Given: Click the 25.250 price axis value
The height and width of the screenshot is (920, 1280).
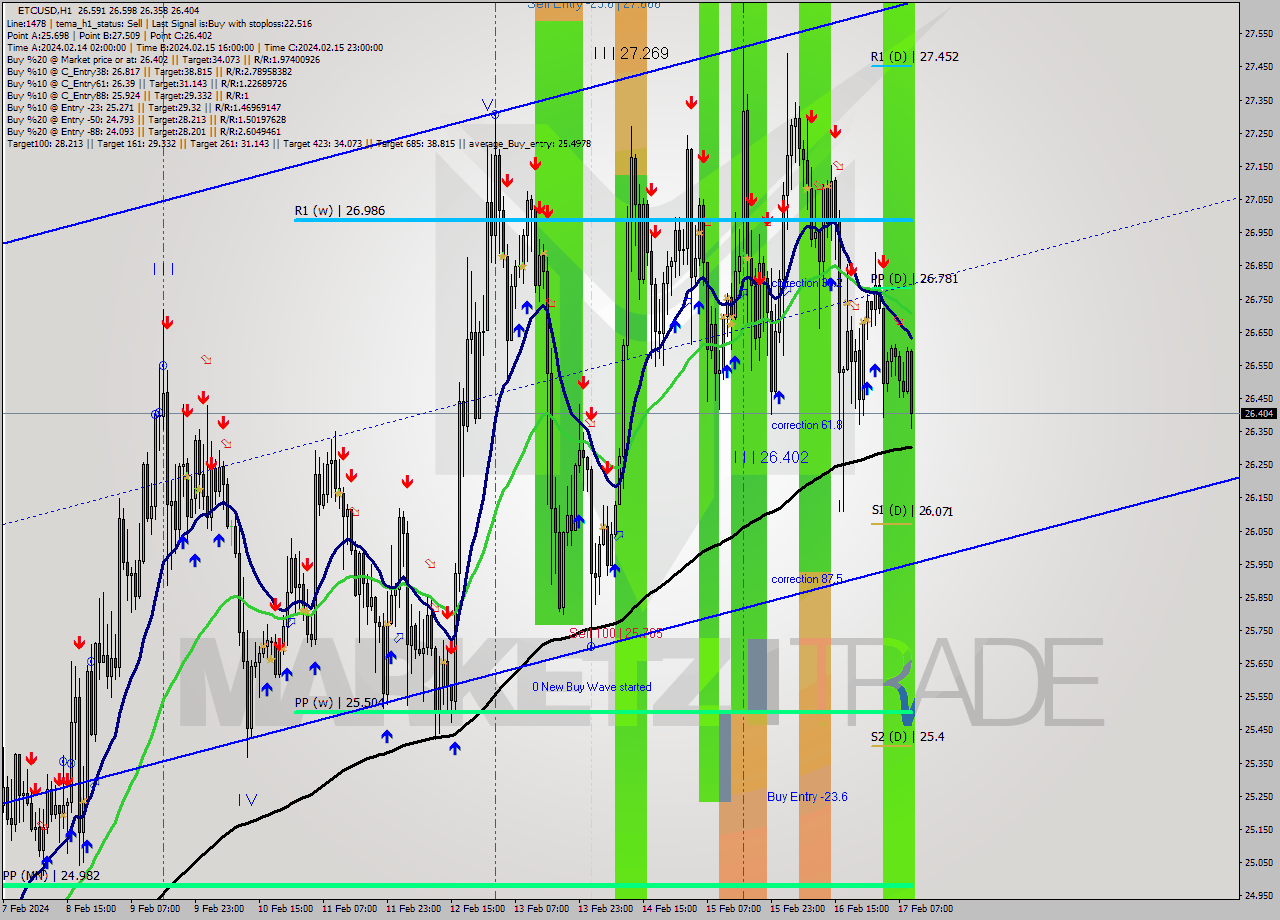Looking at the screenshot, I should [x=1258, y=796].
